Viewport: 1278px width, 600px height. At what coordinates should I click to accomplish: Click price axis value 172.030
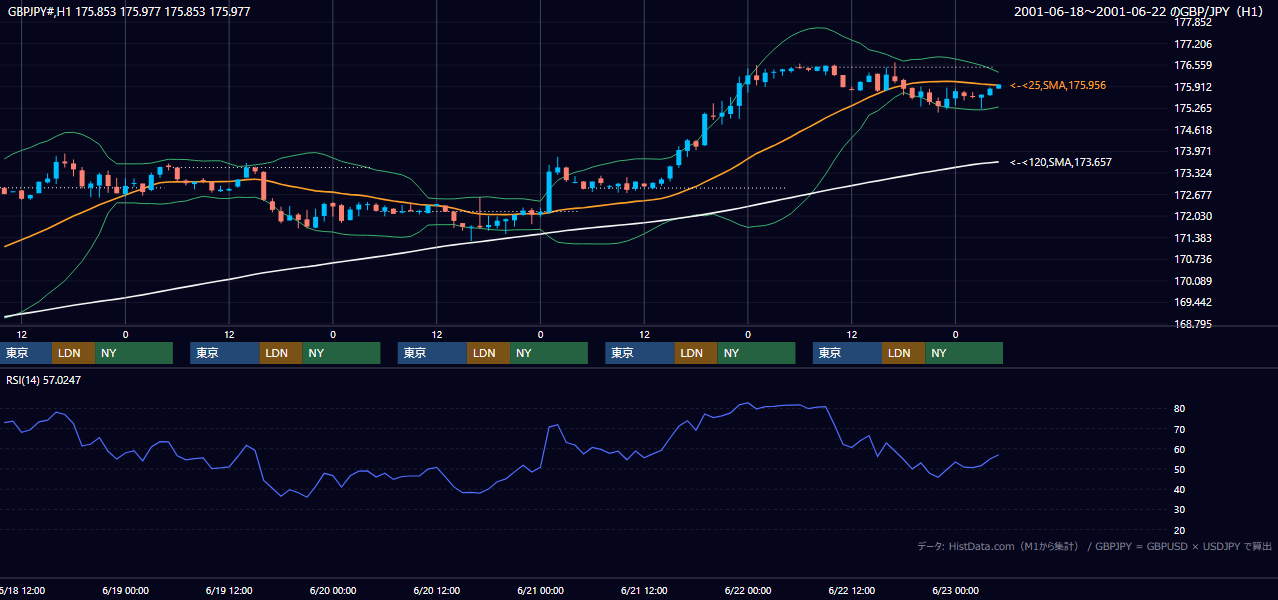pyautogui.click(x=1192, y=217)
